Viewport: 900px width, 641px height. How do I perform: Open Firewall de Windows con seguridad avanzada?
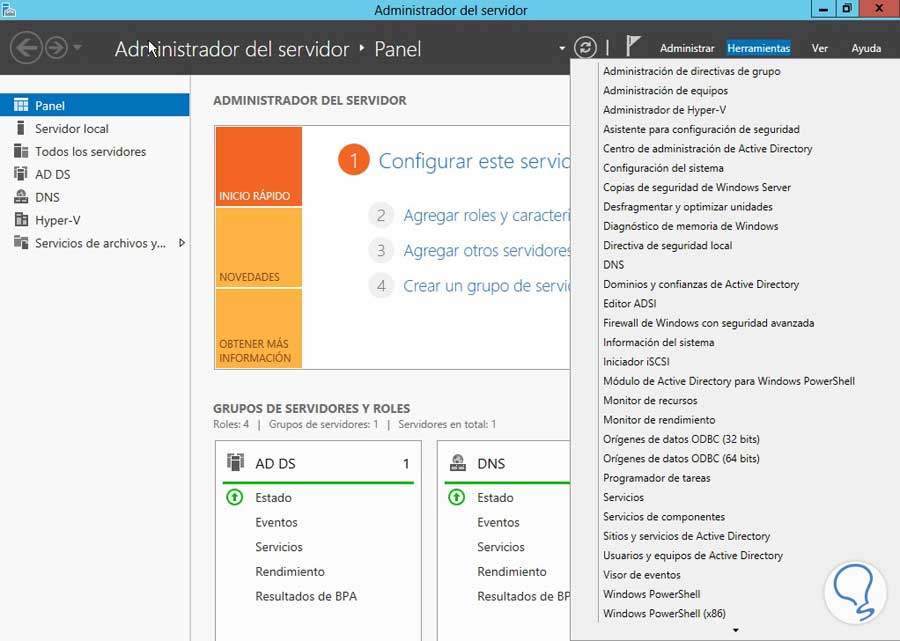[x=708, y=323]
